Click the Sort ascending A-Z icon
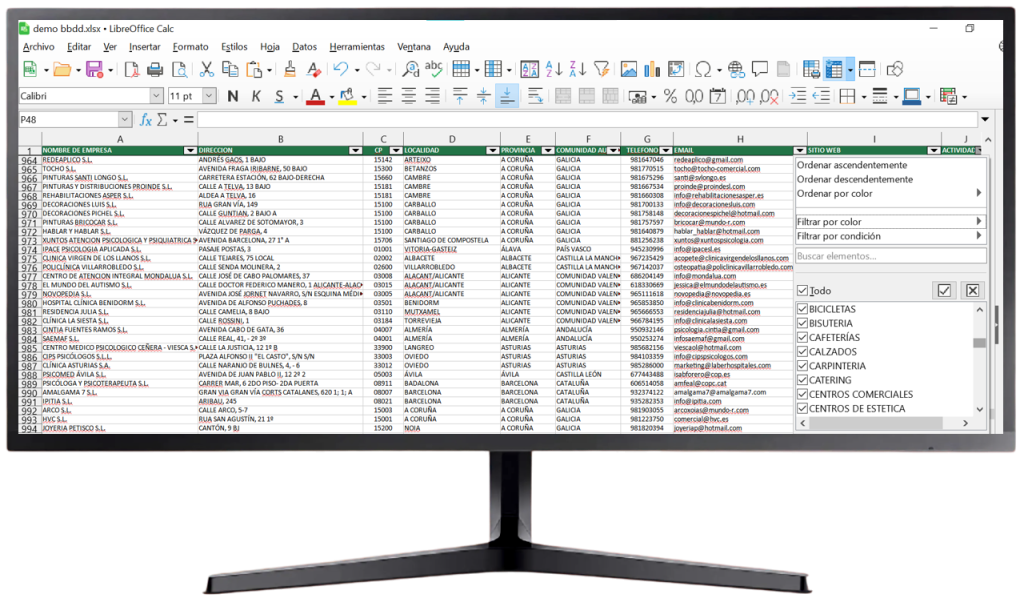Viewport: 1024px width, 602px height. 553,69
